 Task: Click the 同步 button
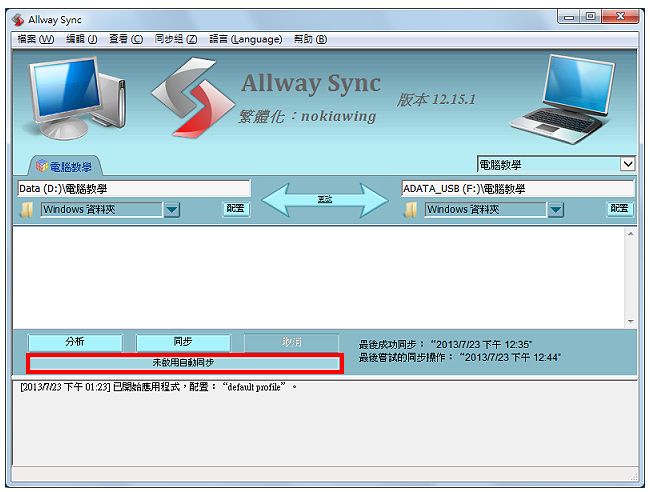[183, 342]
